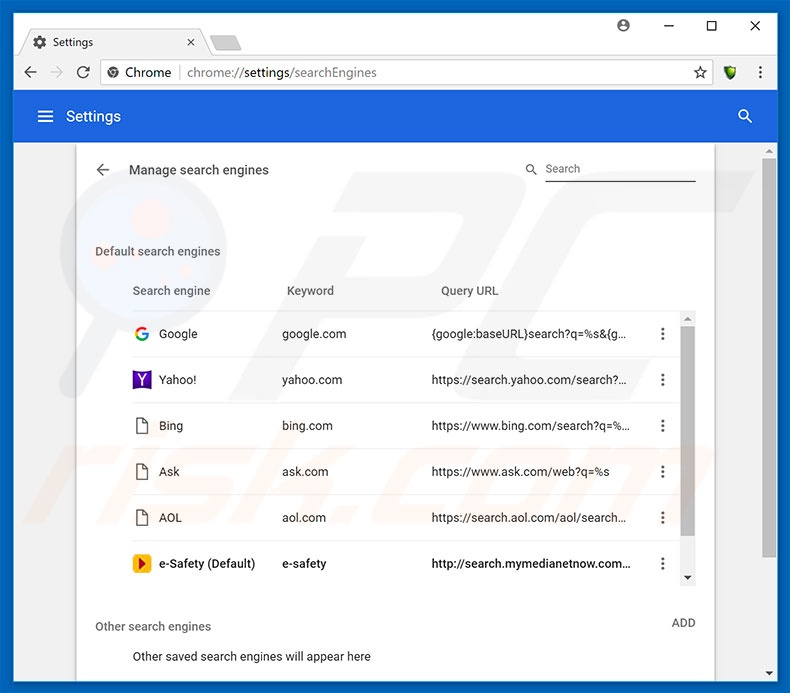Focus the search engines Search field

tap(620, 169)
